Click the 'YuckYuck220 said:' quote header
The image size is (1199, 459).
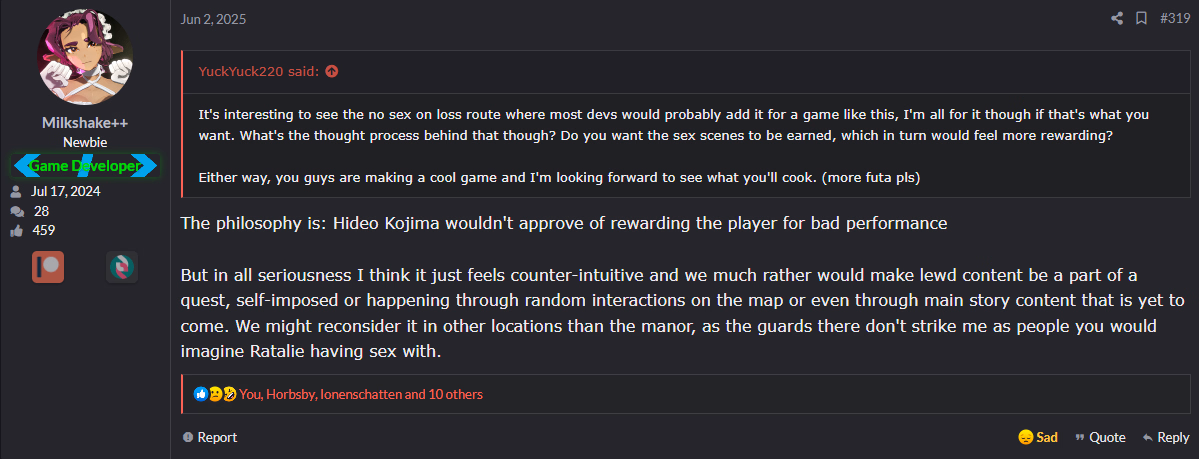pos(260,71)
